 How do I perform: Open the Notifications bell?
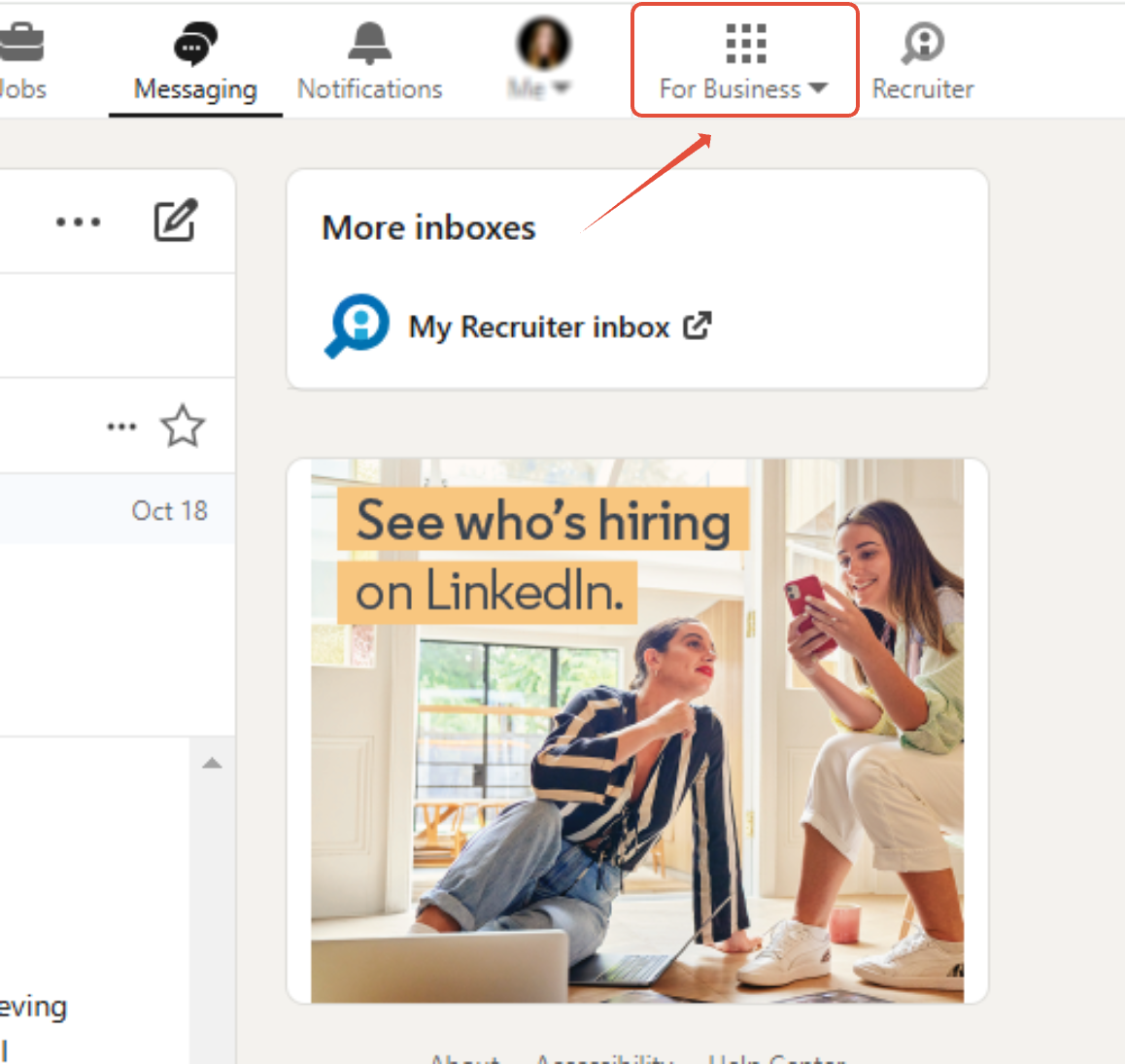[369, 43]
